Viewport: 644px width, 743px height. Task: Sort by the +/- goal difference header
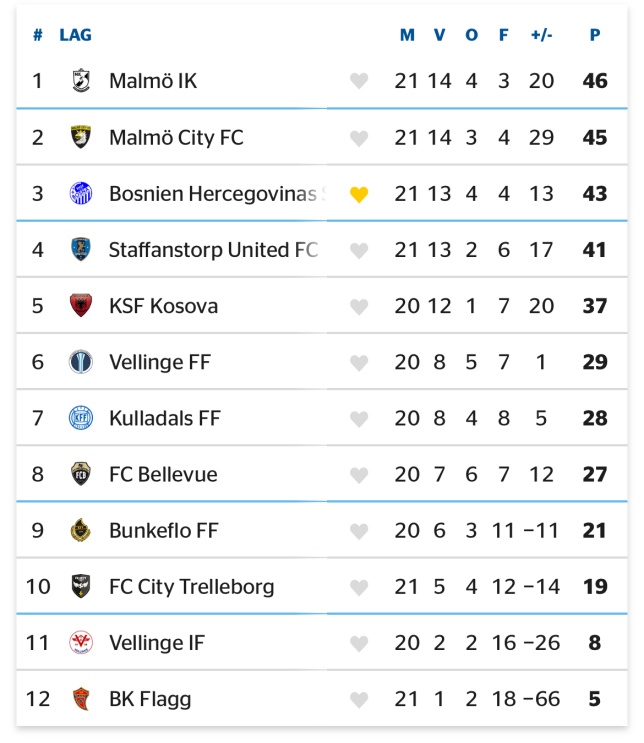click(541, 35)
